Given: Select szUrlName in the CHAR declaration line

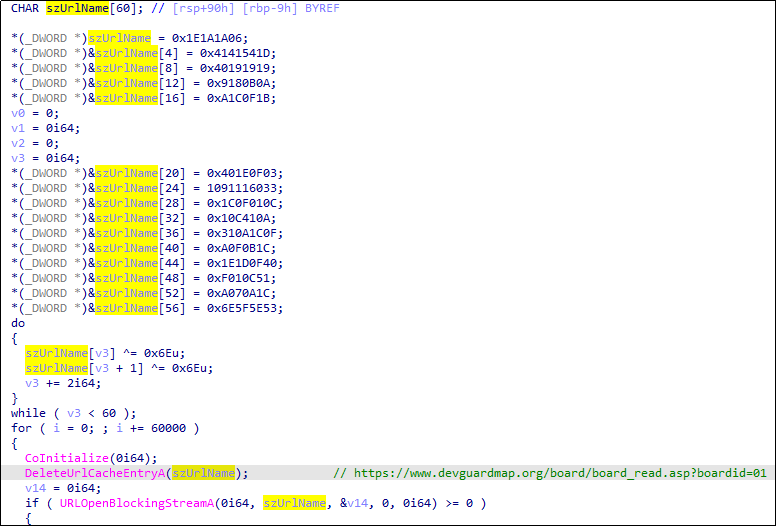Looking at the screenshot, I should point(77,8).
